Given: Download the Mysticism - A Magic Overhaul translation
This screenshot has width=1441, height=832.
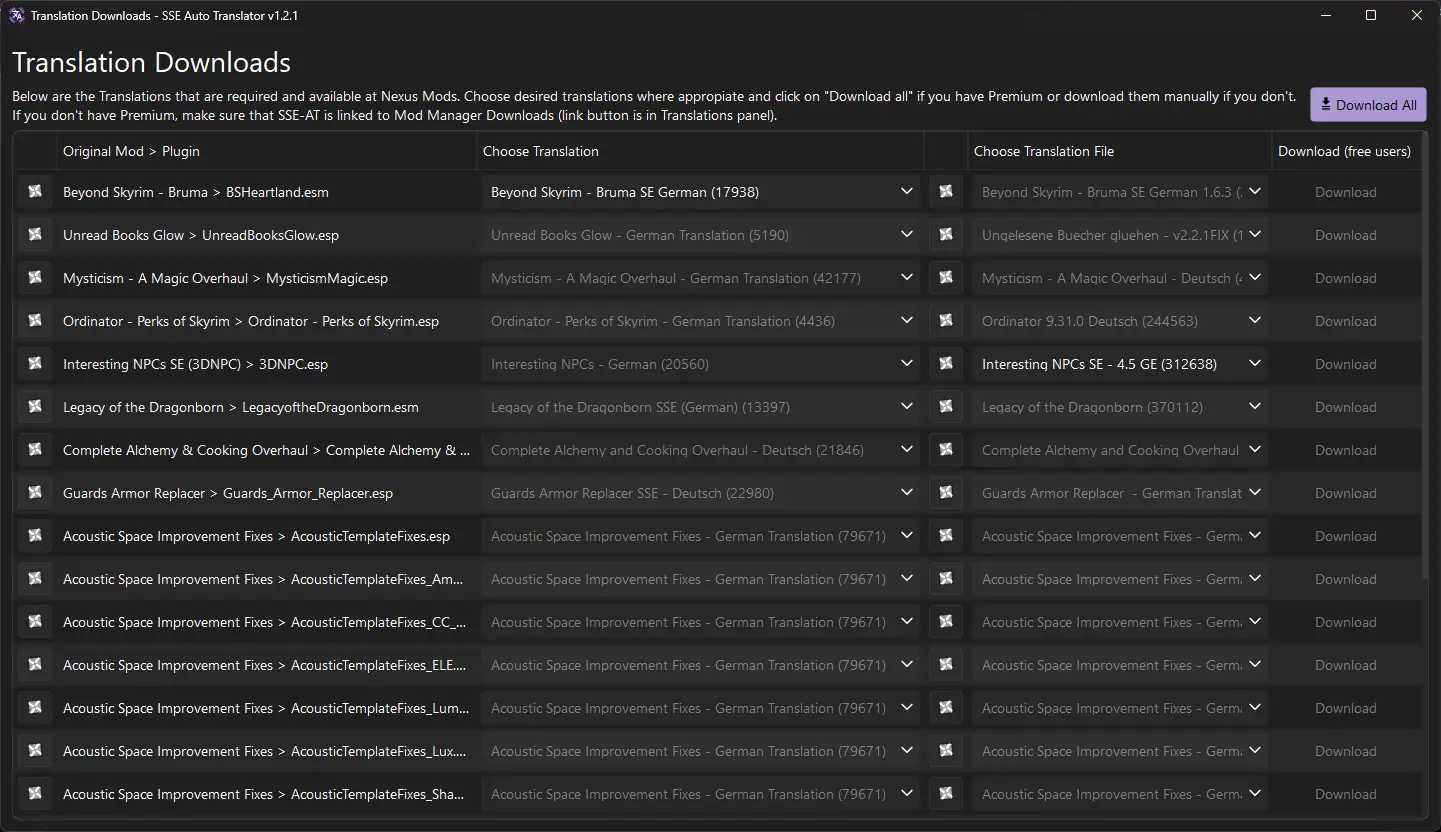Looking at the screenshot, I should 1345,278.
